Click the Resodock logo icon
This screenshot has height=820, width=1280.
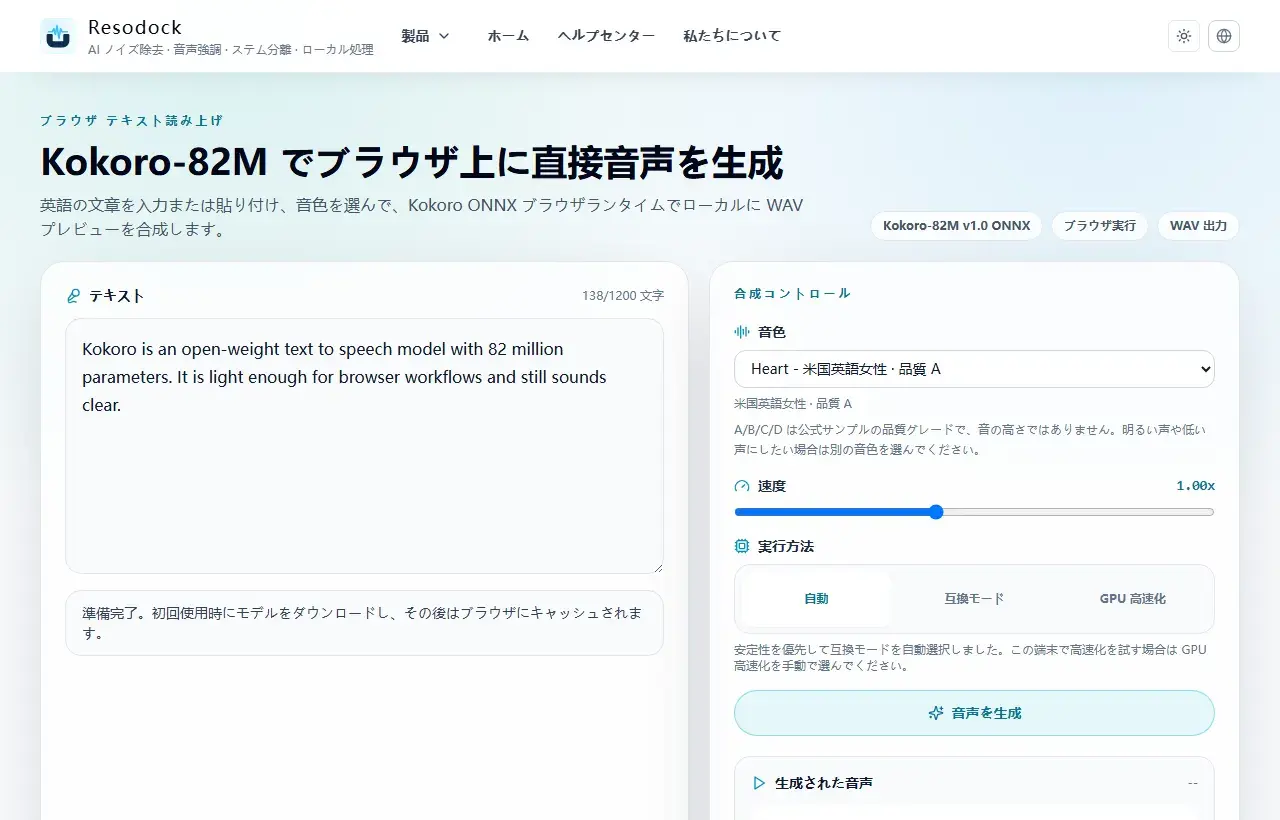pos(58,36)
